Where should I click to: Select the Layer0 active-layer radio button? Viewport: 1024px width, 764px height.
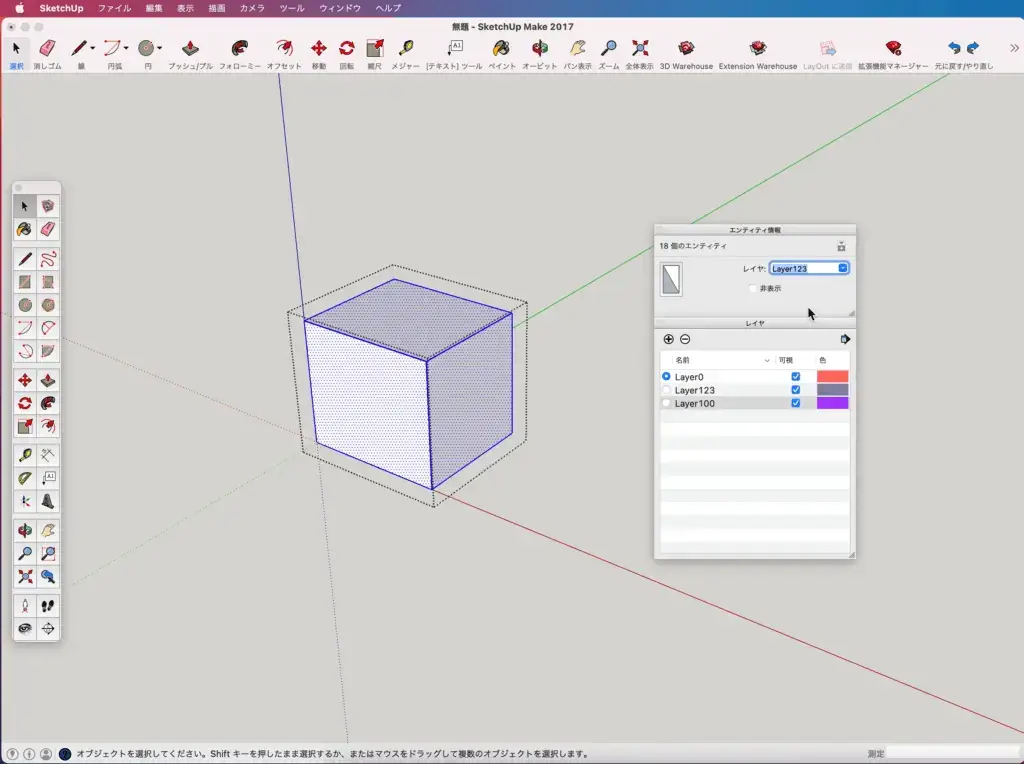(666, 377)
